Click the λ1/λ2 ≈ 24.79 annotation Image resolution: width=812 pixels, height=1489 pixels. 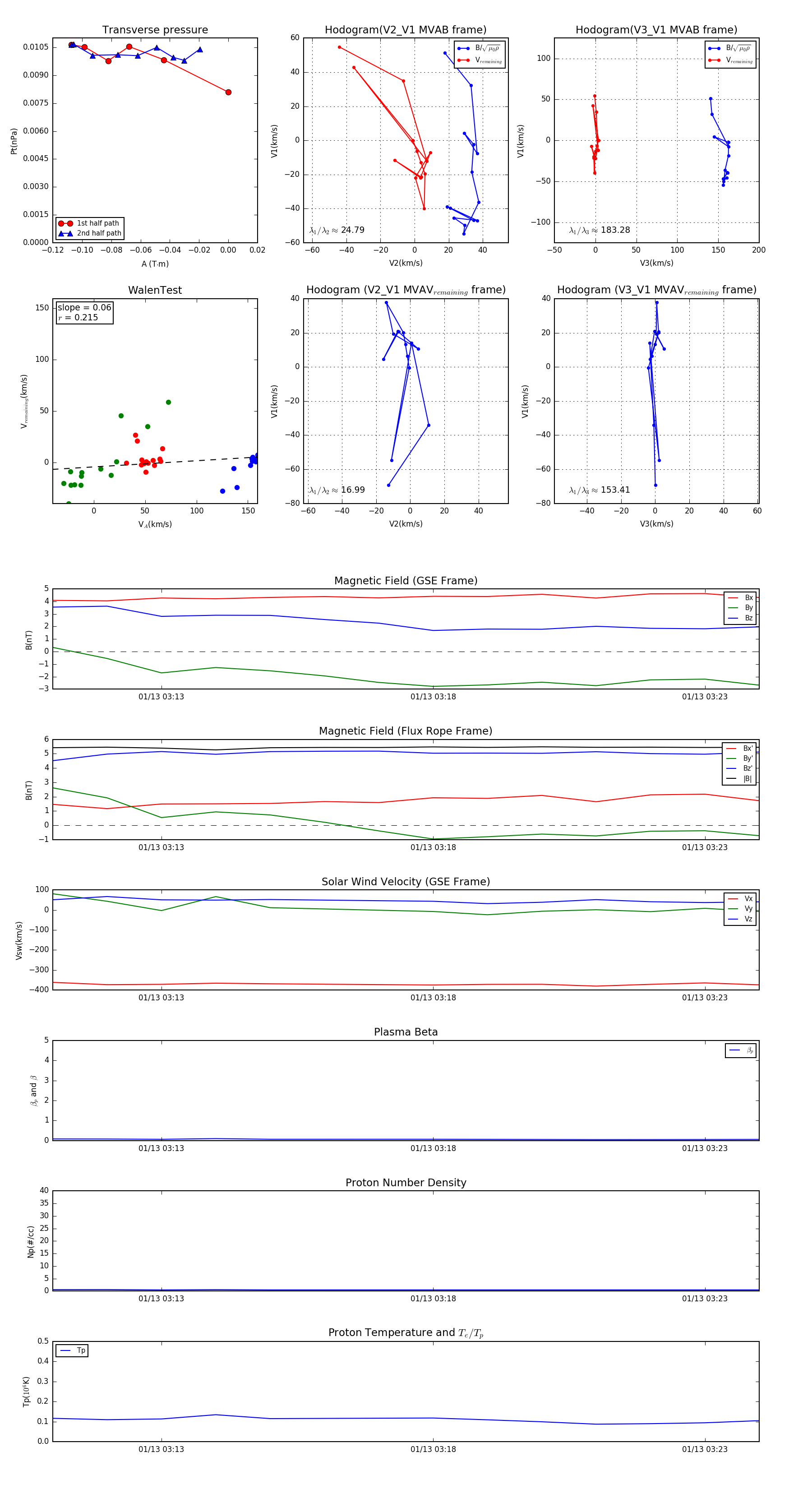pos(337,230)
